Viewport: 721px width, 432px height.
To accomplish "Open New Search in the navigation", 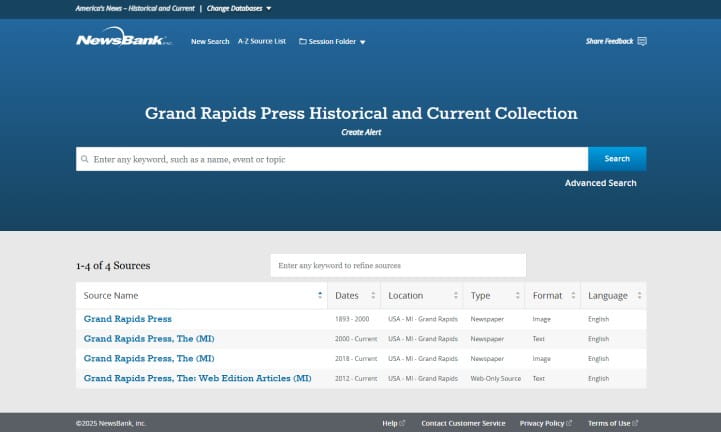I will pyautogui.click(x=210, y=41).
